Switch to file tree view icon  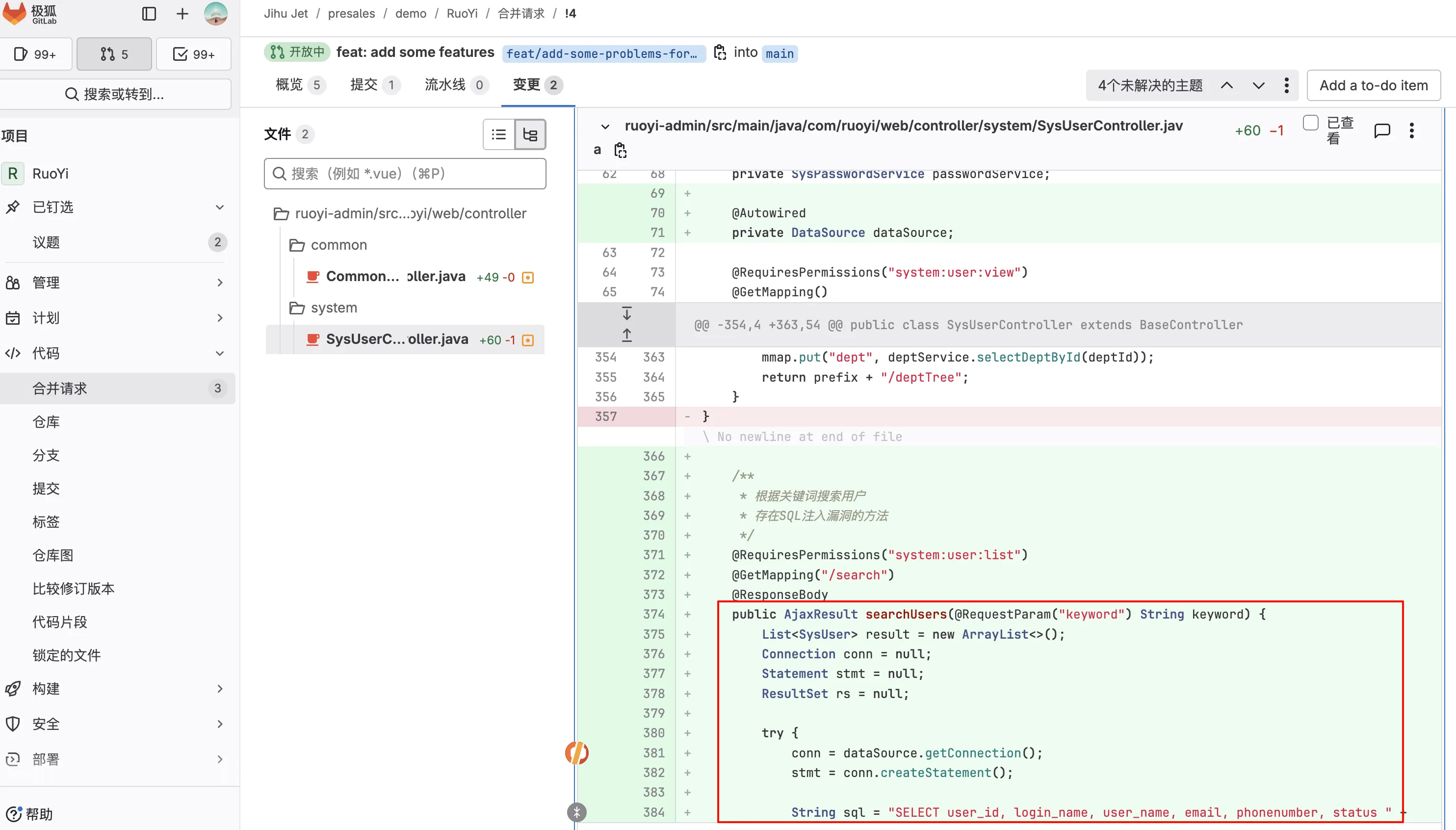tap(530, 134)
